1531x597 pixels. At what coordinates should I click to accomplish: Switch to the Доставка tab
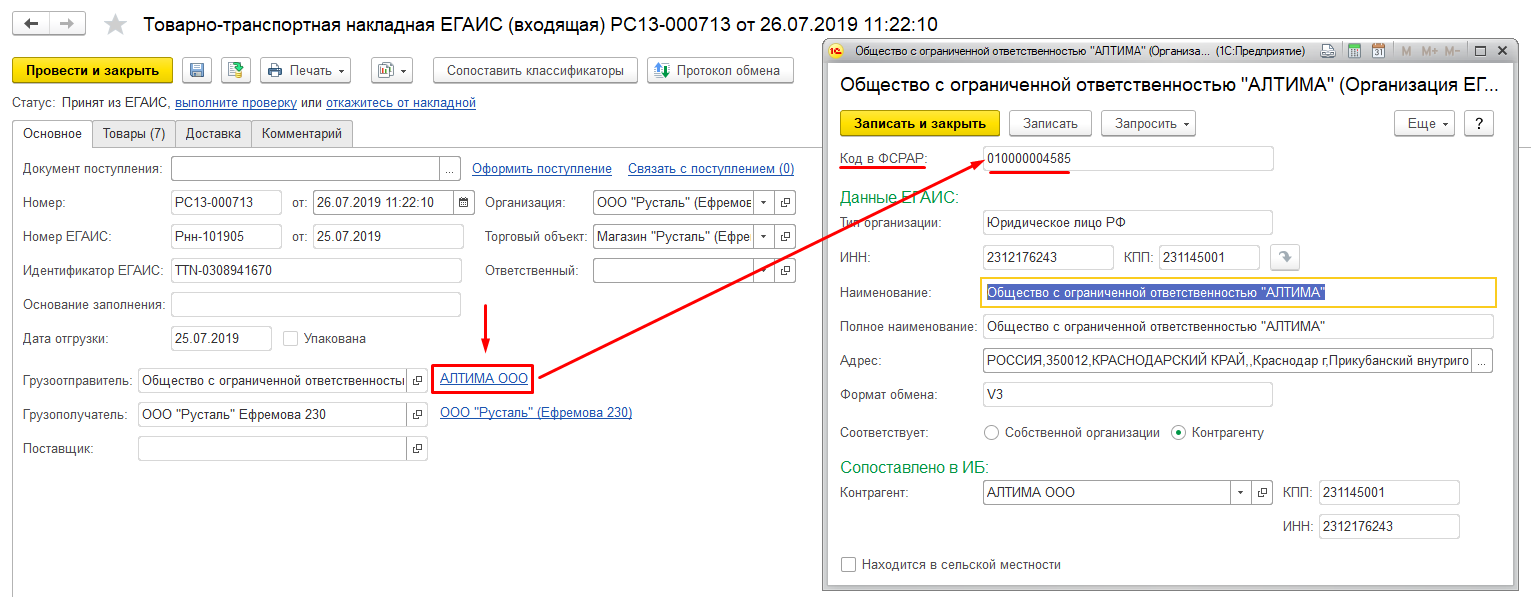tap(213, 134)
